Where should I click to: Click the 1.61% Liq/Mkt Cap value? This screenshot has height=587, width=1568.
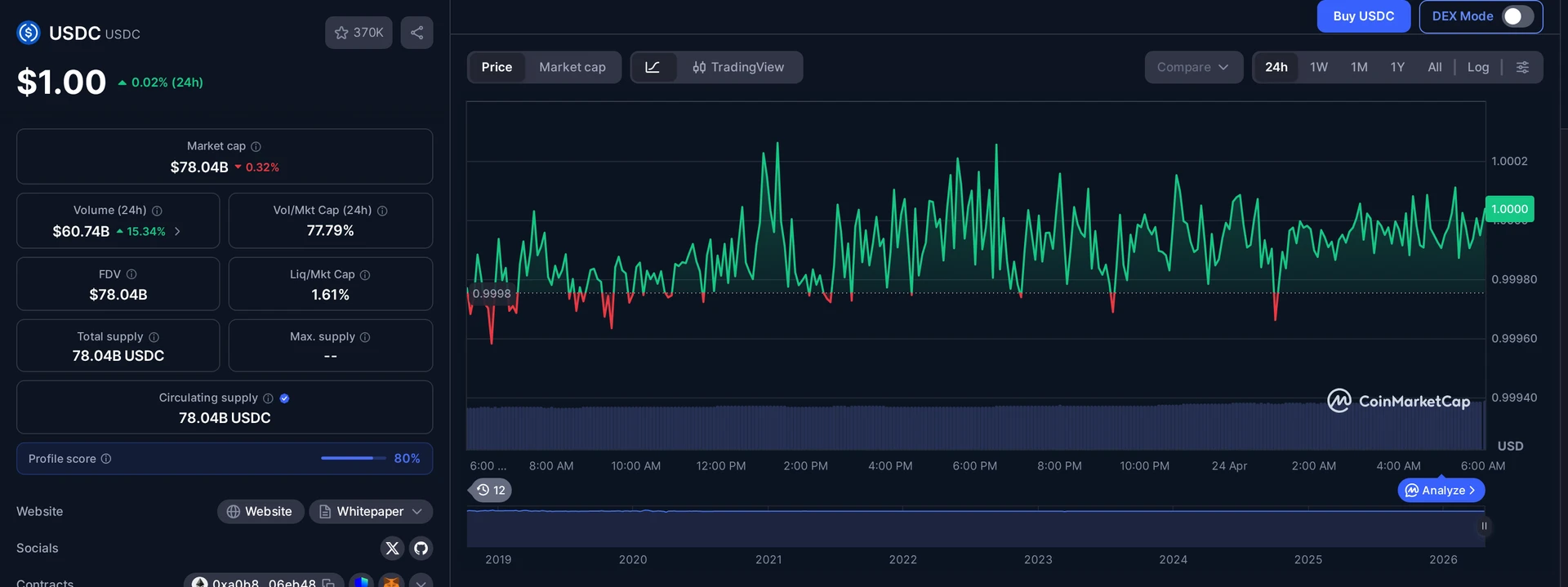(330, 295)
